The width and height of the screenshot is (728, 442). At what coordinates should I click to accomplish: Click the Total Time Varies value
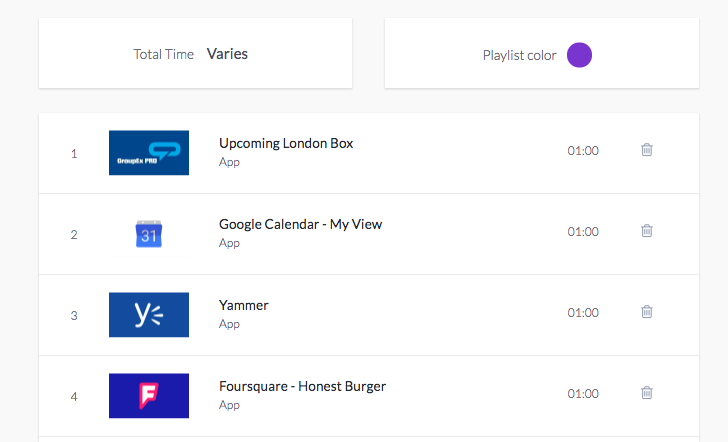click(x=227, y=54)
